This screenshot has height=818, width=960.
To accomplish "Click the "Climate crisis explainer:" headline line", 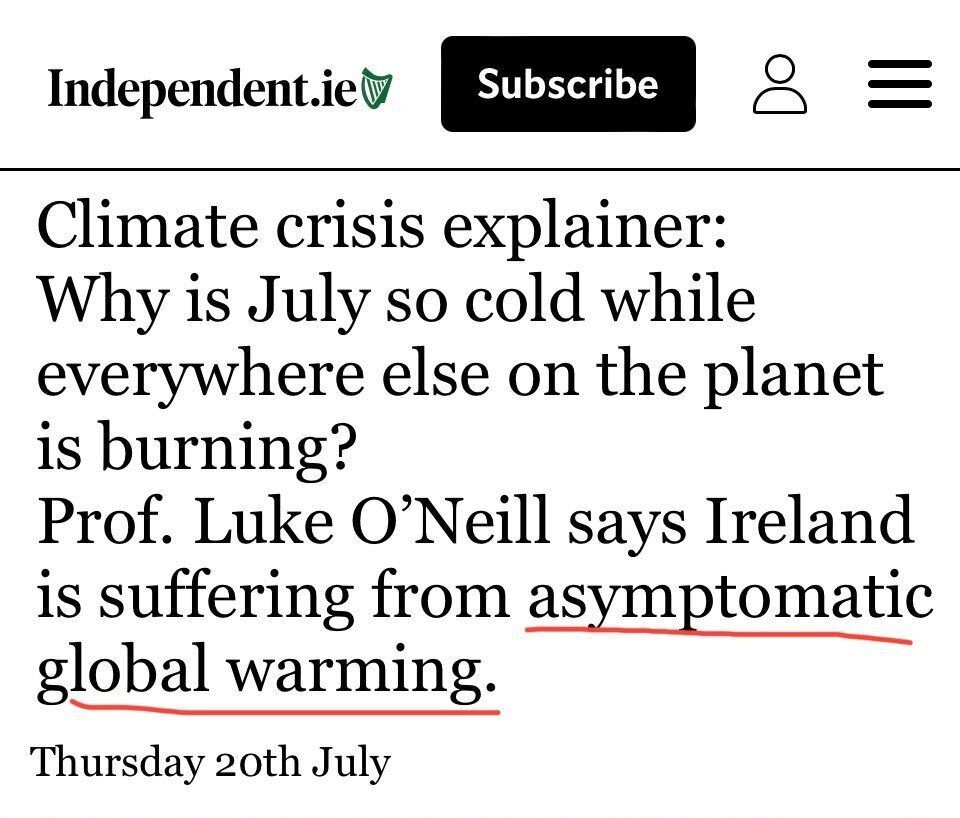I will click(383, 228).
